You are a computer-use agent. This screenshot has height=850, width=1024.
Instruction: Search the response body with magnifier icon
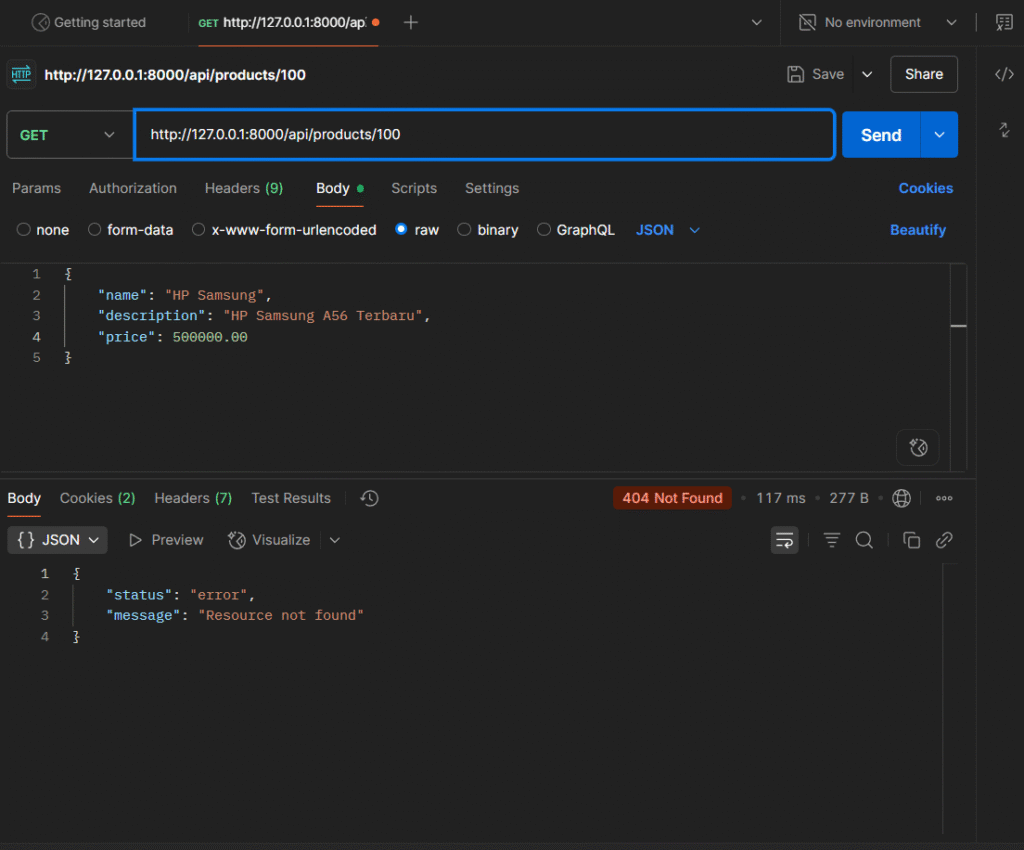[864, 540]
